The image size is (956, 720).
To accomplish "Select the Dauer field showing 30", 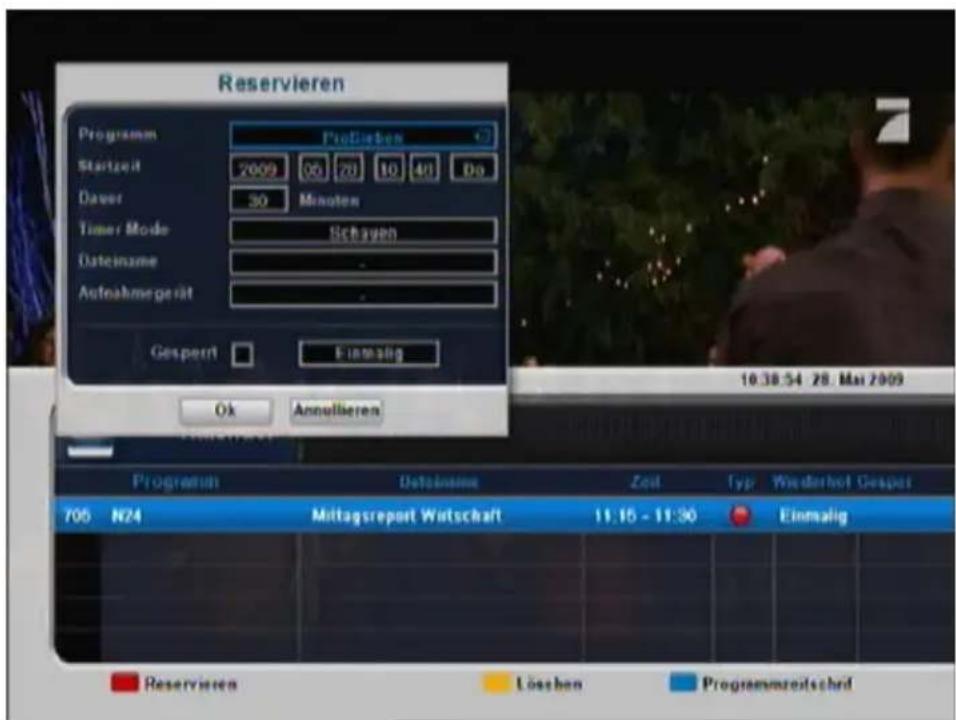I will pyautogui.click(x=259, y=200).
